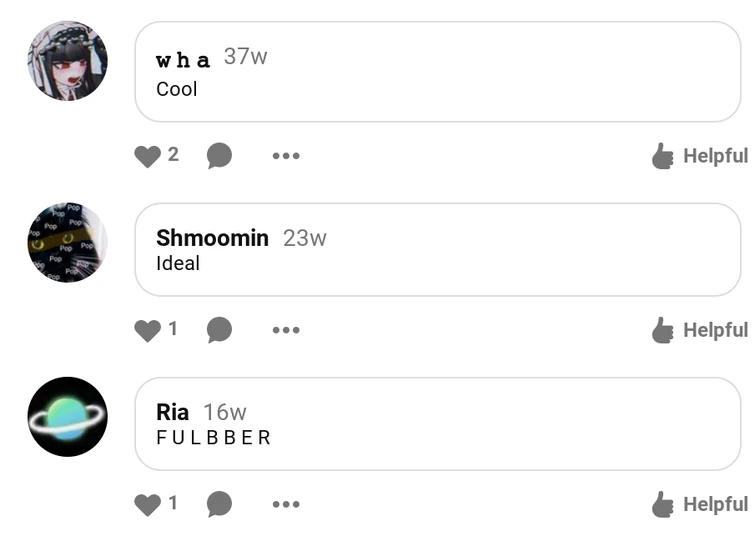Select the "F U L B B E R" comment text
Viewport: 755px width, 541px height.
(214, 438)
